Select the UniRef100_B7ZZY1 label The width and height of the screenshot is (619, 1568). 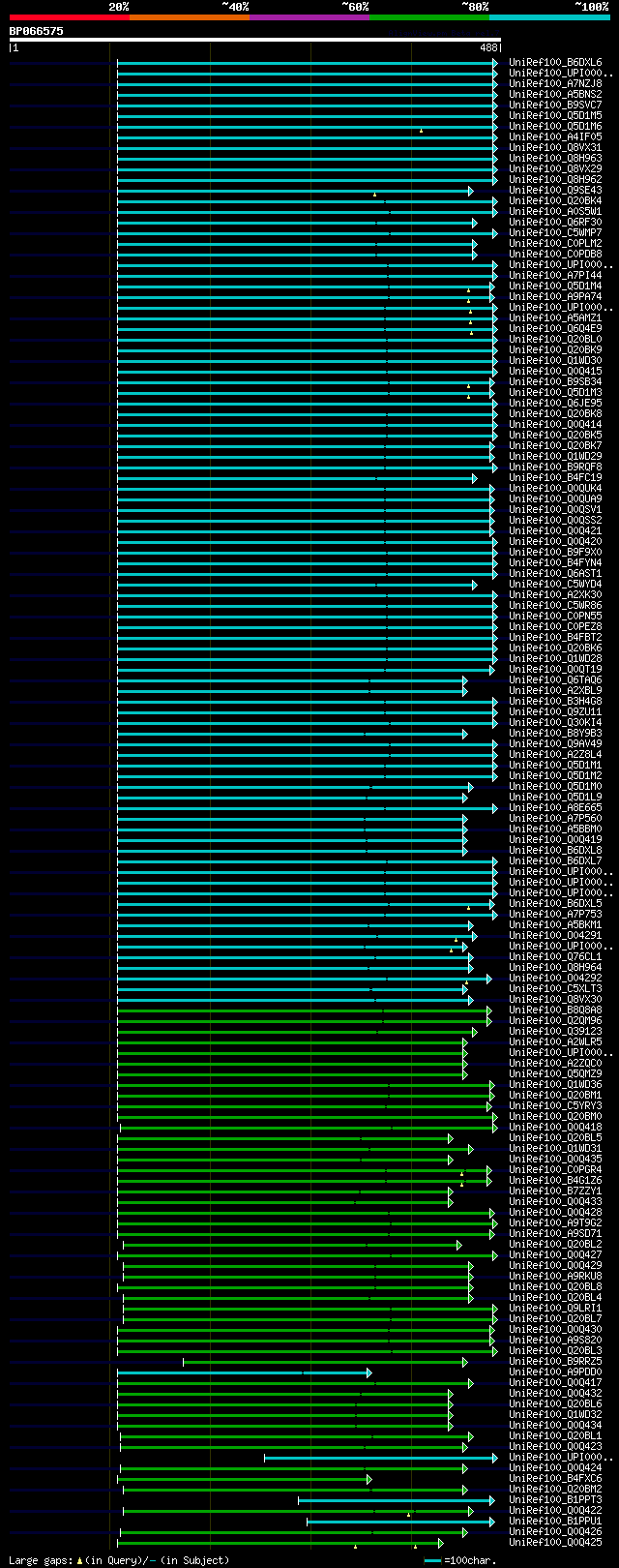(555, 1191)
